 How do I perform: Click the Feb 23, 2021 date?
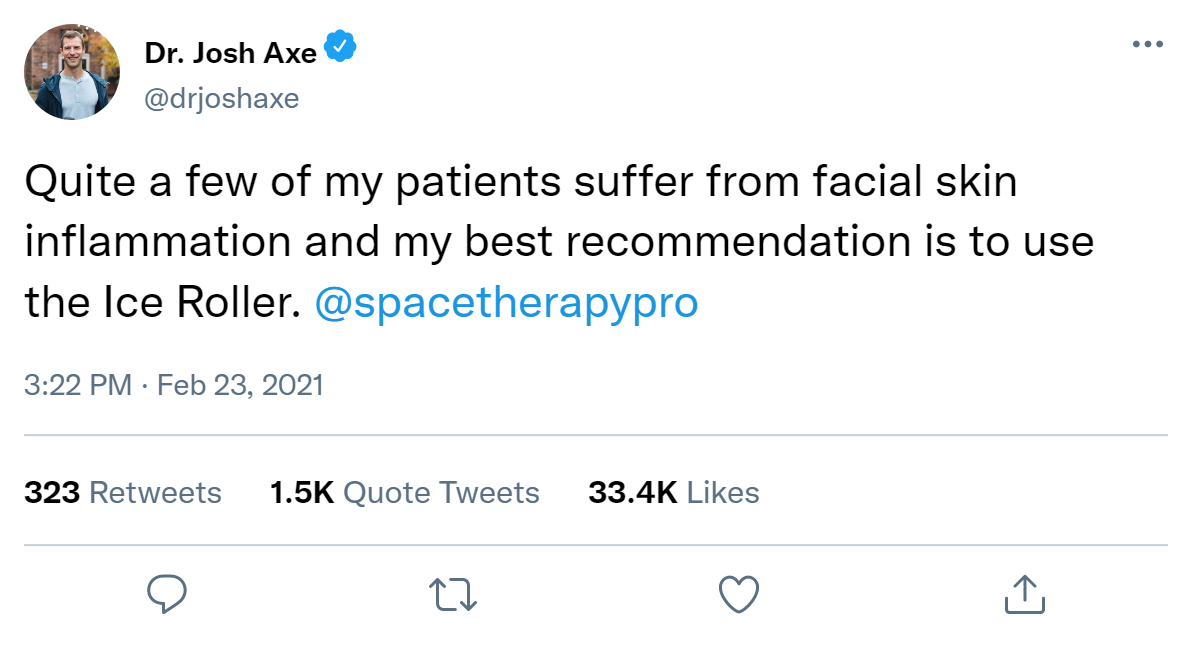point(241,385)
